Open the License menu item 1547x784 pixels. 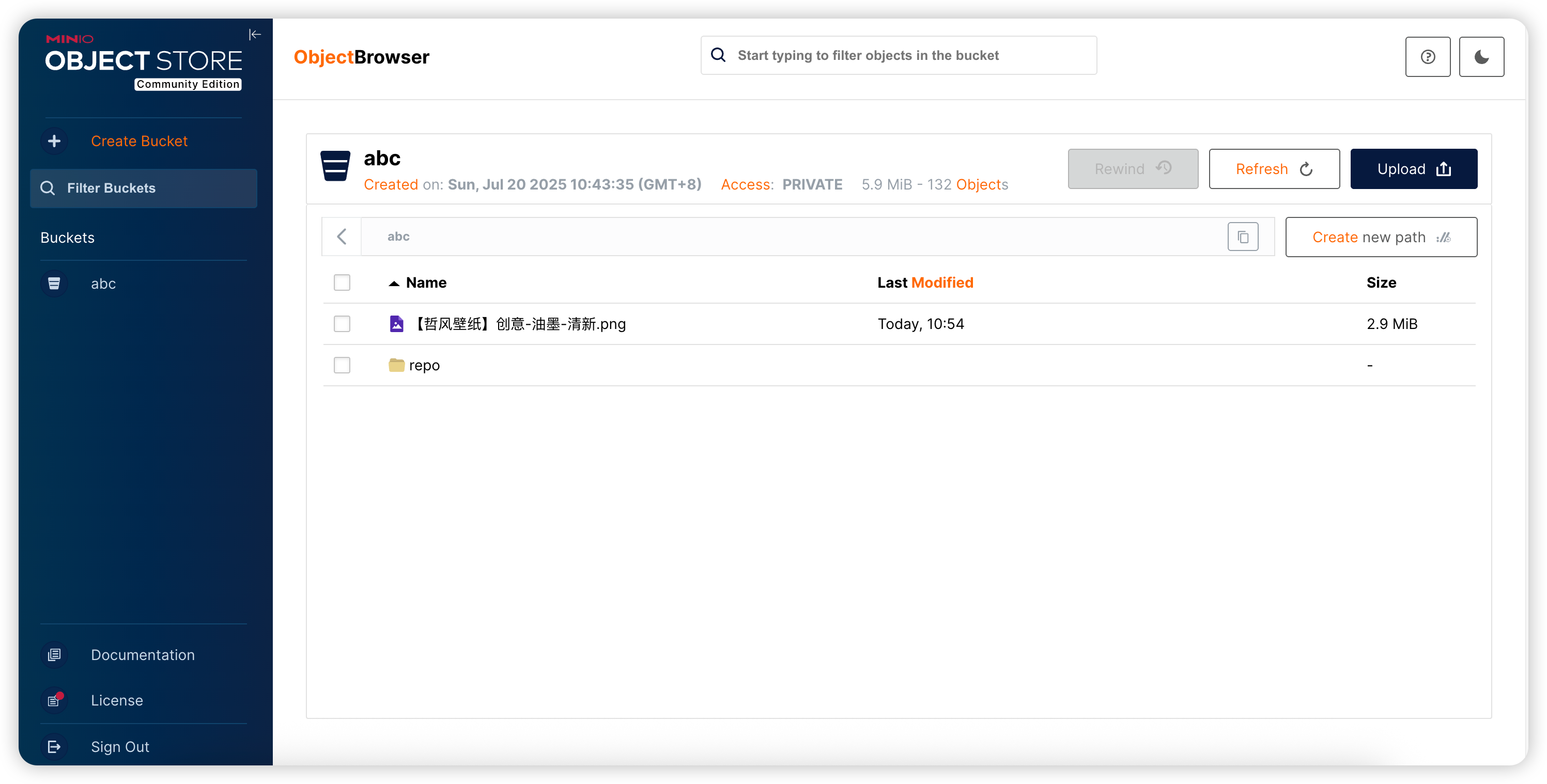116,700
